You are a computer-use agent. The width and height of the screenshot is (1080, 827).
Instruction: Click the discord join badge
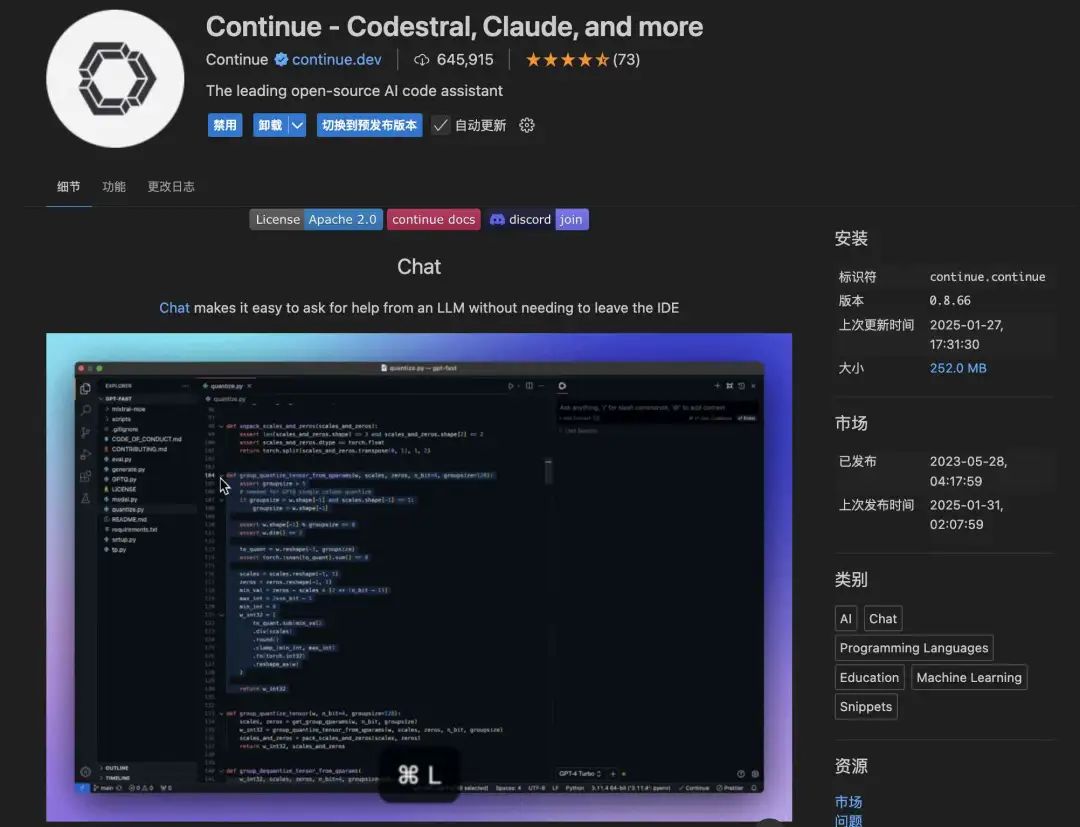coord(537,220)
